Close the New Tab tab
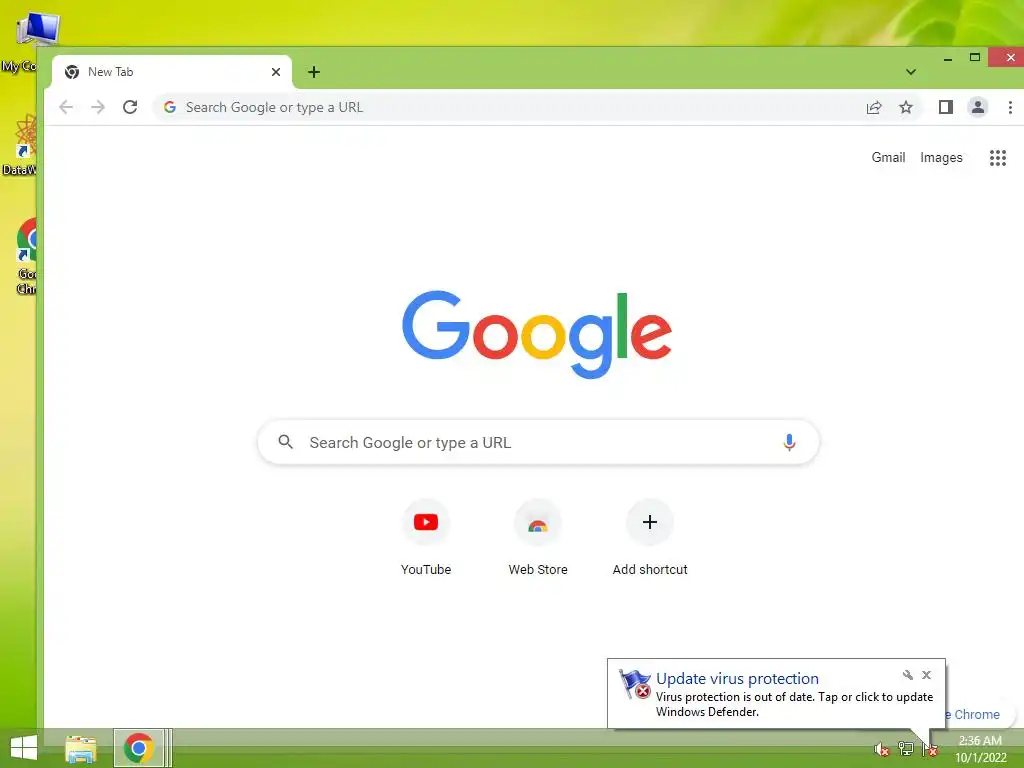 pyautogui.click(x=276, y=72)
